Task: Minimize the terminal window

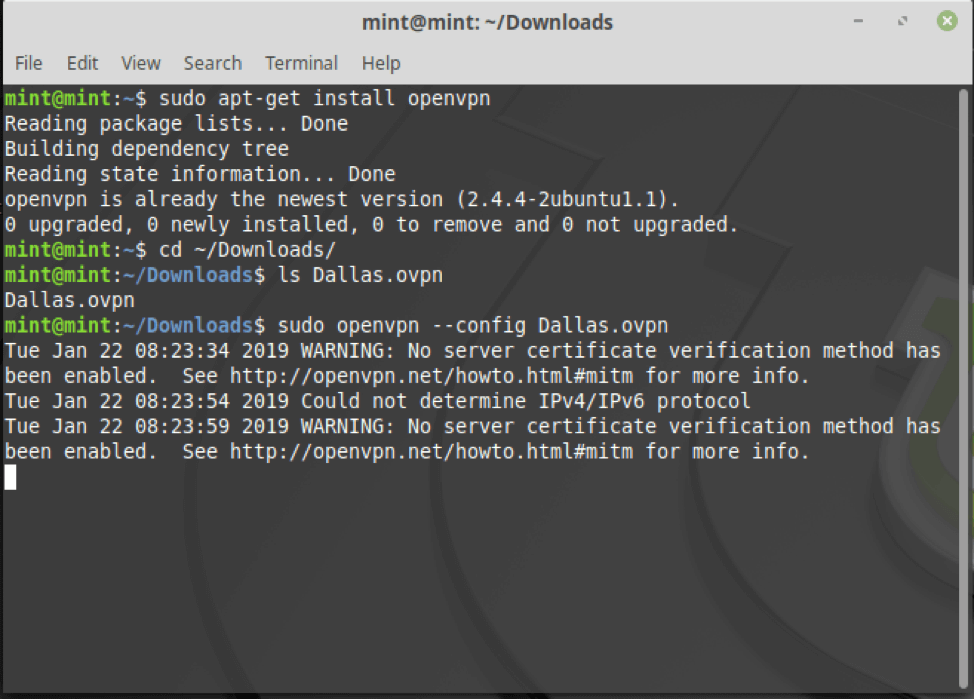Action: point(858,21)
